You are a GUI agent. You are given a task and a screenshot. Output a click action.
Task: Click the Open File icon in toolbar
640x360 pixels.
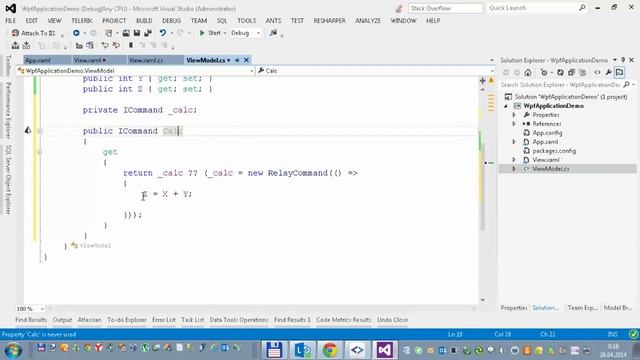click(126, 33)
